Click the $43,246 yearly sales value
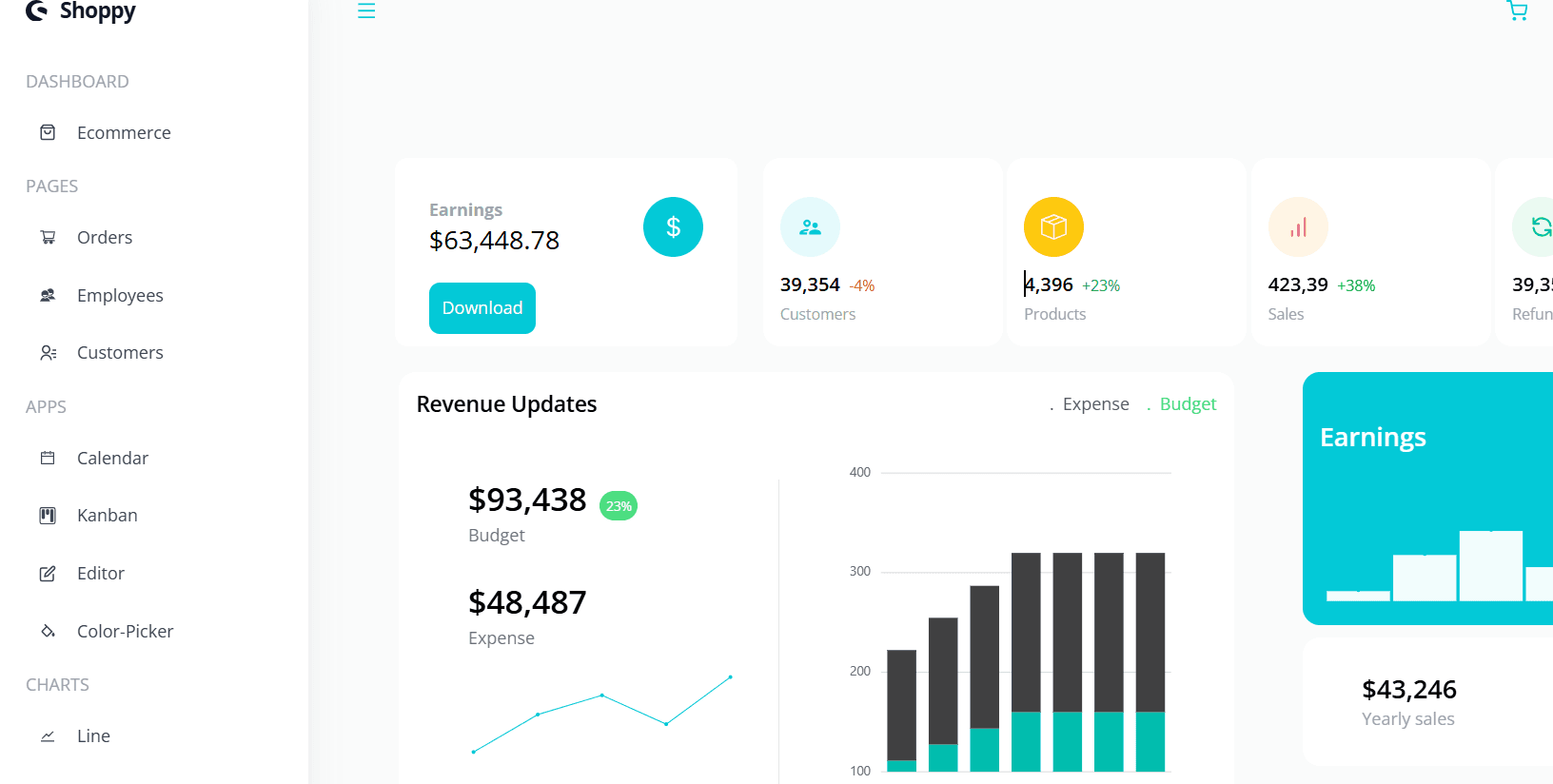 1409,689
